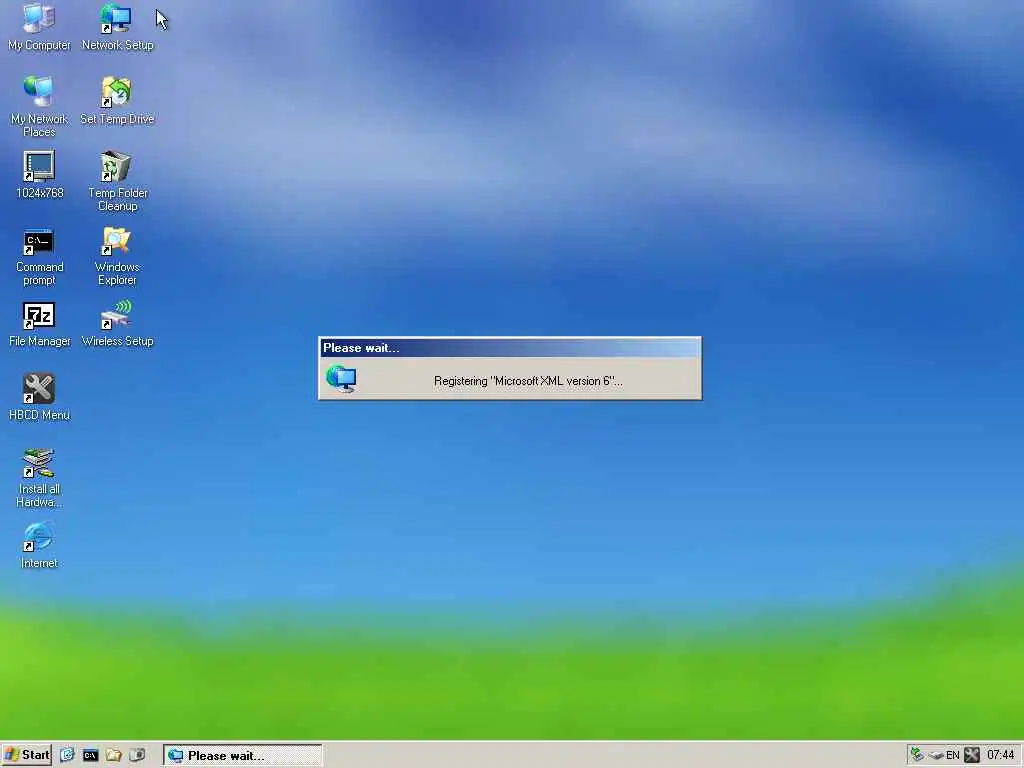Open the HBCD tools tray icon
Image resolution: width=1024 pixels, height=768 pixels.
[972, 755]
